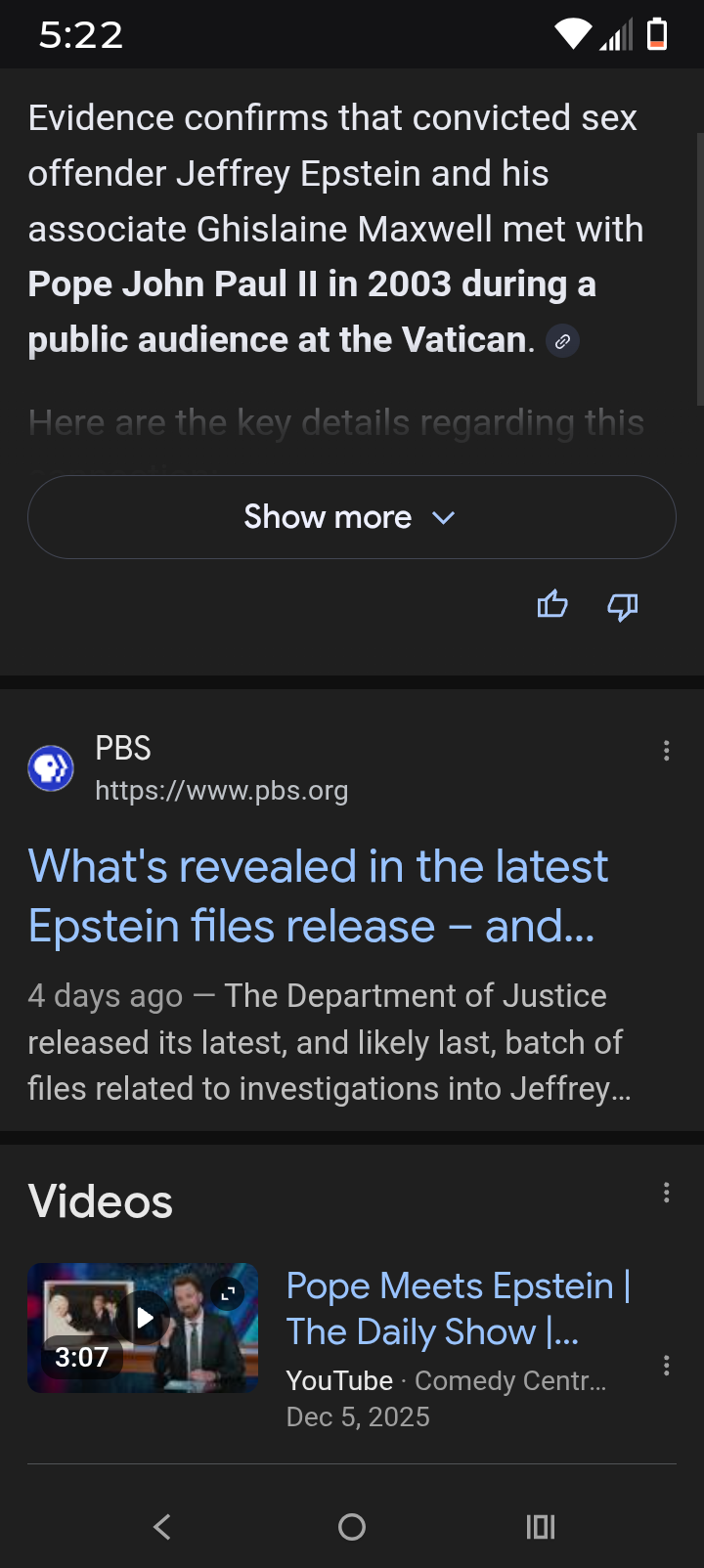Open three-dot menu beside Videos heading
Image resolution: width=704 pixels, height=1568 pixels.
pos(667,1193)
